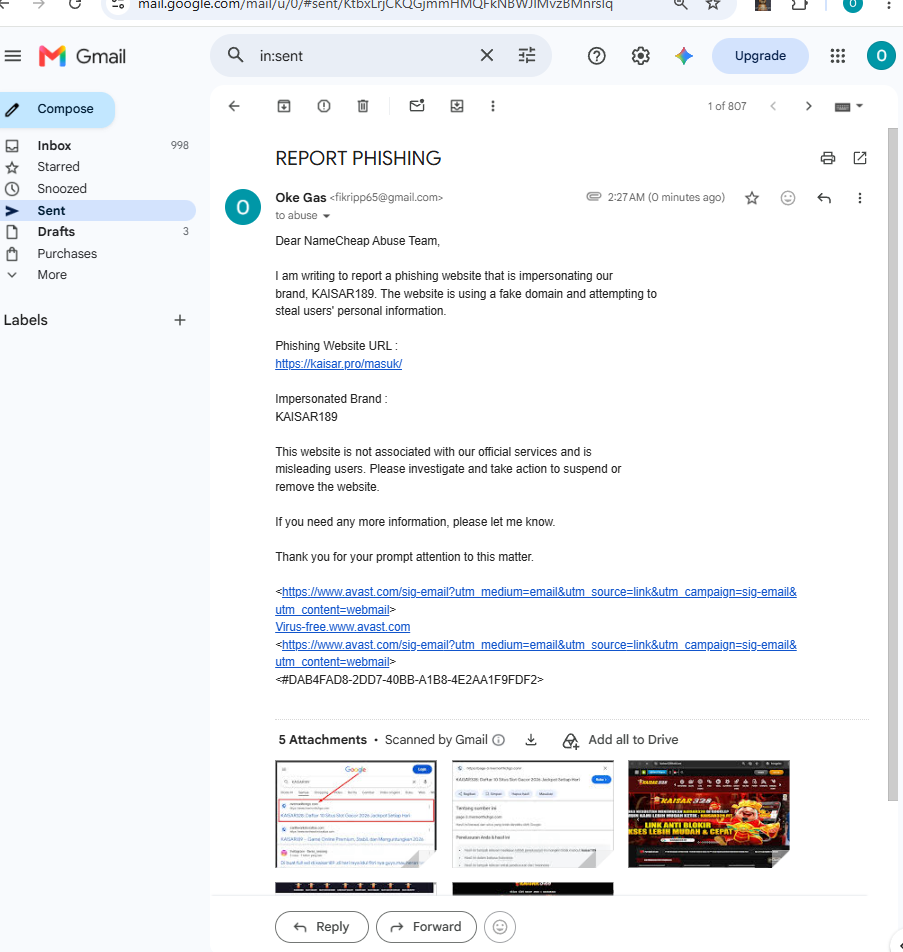Screen dimensions: 903x952
Task: Open email in a new window
Action: coord(860,158)
